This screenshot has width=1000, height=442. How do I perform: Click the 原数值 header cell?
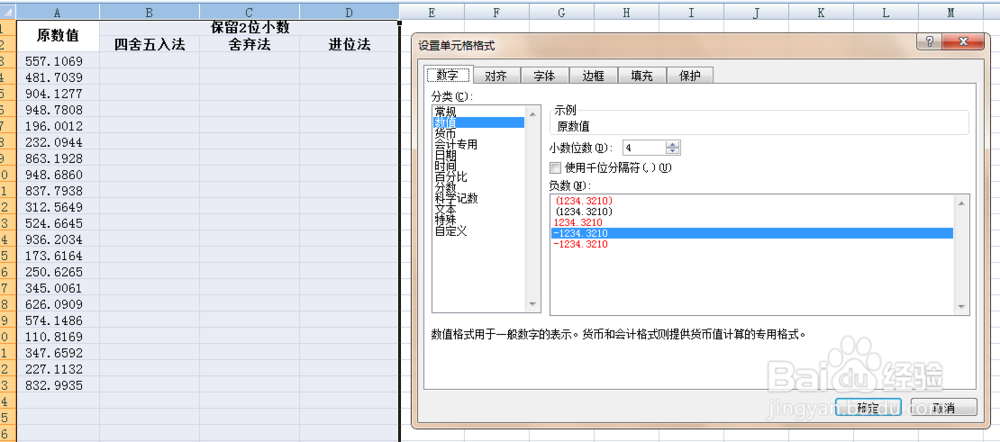(x=58, y=36)
